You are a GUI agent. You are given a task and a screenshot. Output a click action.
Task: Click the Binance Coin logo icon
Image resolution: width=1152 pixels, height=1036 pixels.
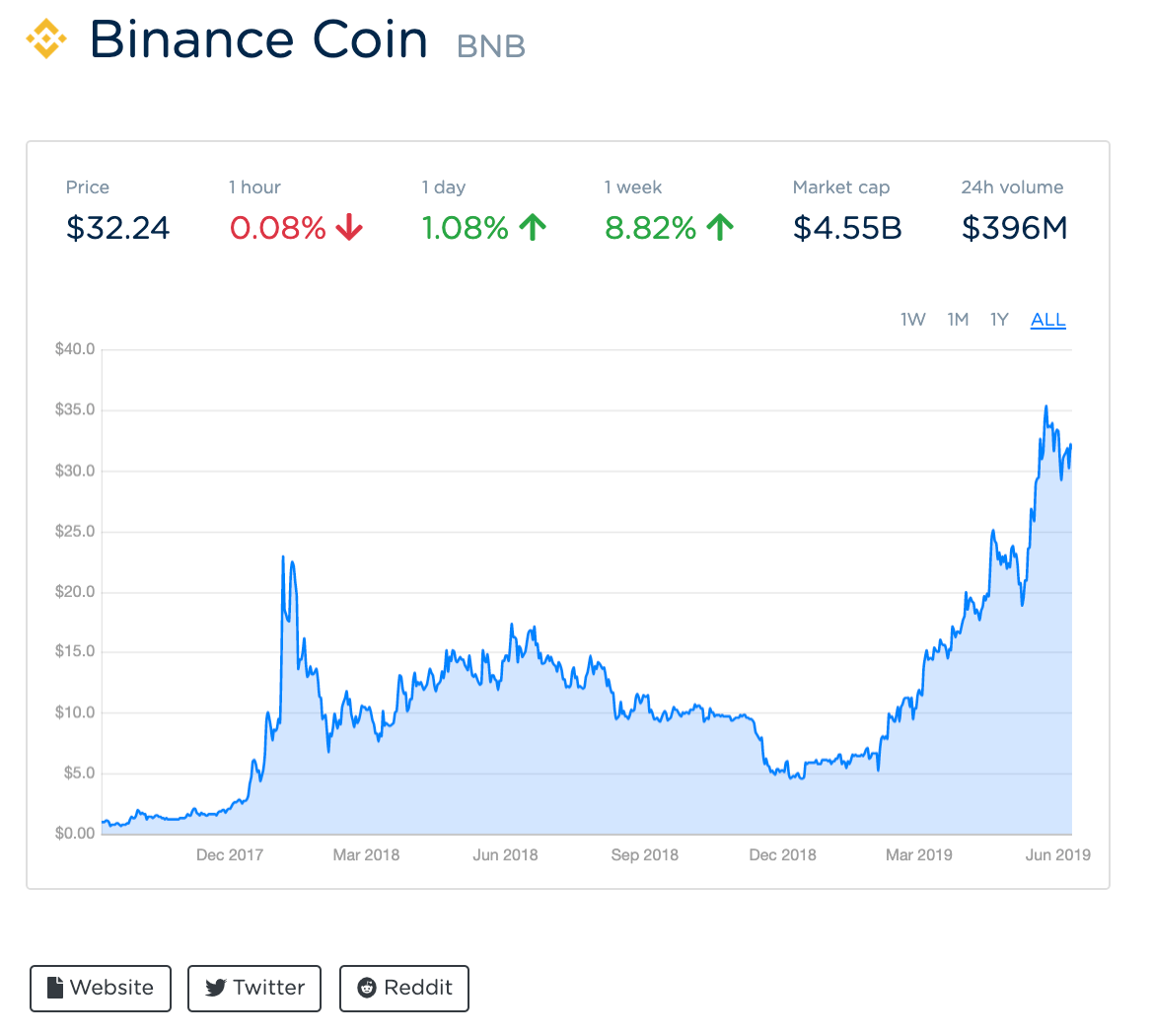[46, 40]
